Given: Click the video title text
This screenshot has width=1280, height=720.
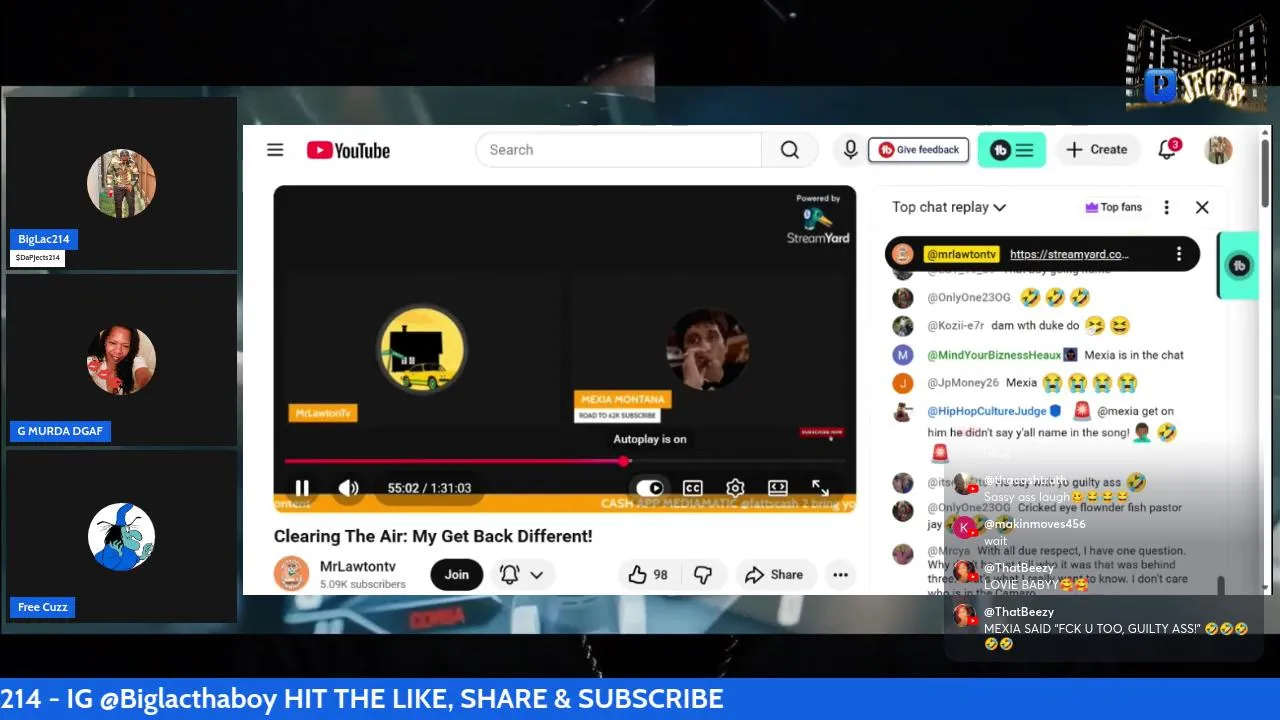Looking at the screenshot, I should pos(433,536).
